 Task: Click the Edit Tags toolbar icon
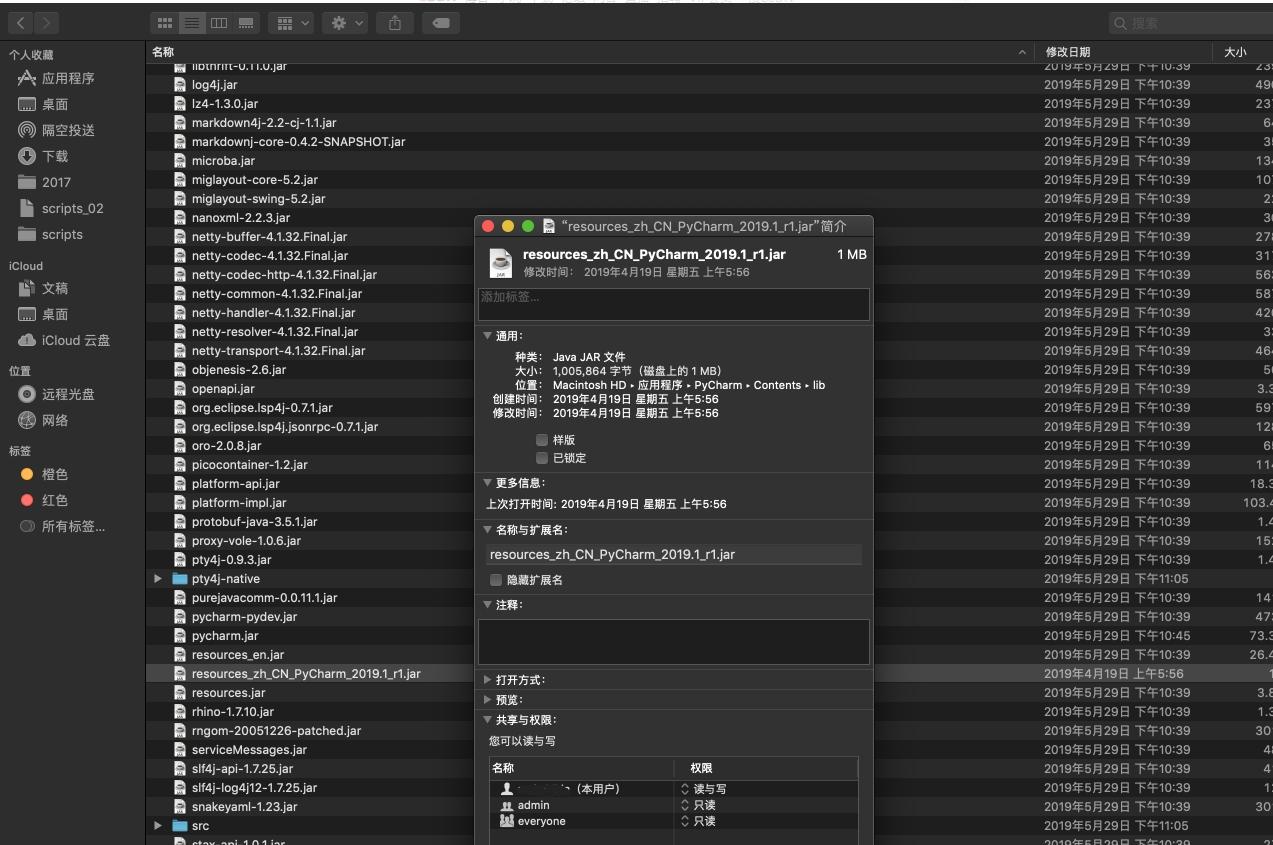441,22
